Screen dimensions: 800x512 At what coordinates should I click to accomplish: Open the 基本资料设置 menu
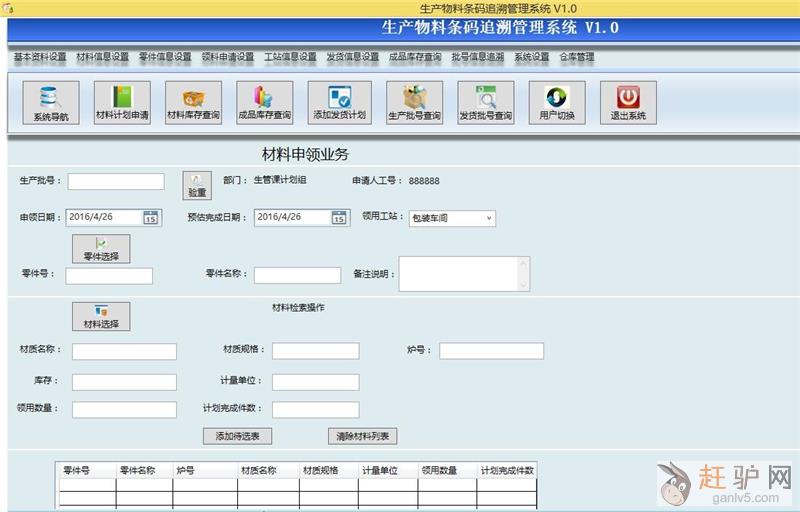click(40, 57)
